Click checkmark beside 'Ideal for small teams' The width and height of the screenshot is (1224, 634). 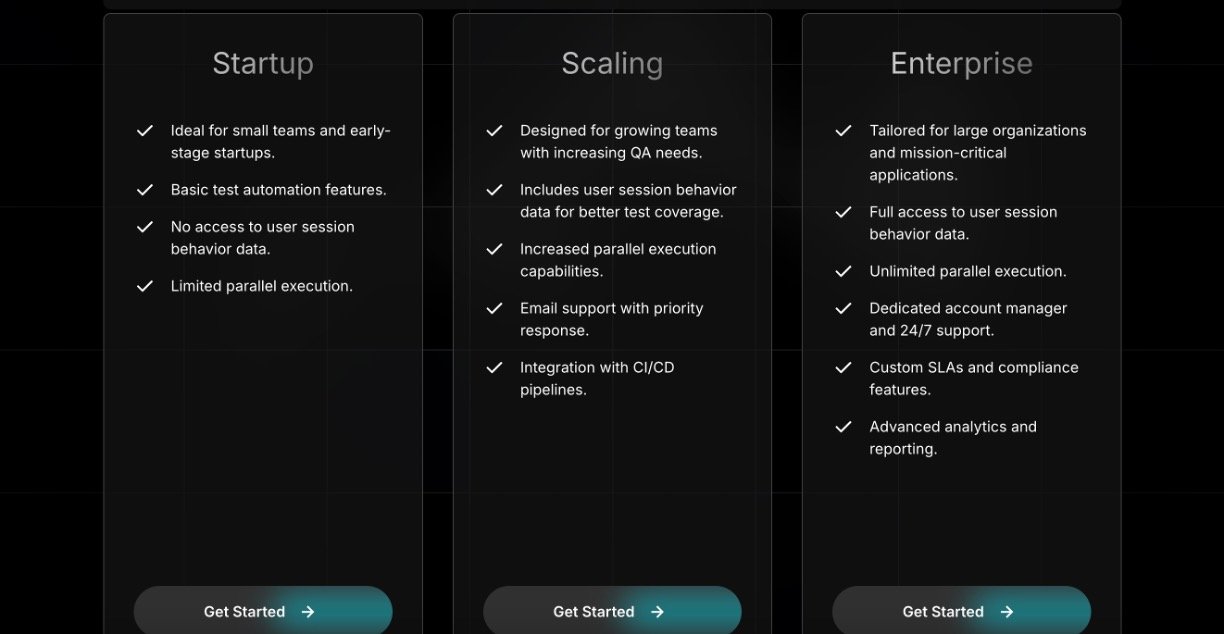pyautogui.click(x=145, y=131)
